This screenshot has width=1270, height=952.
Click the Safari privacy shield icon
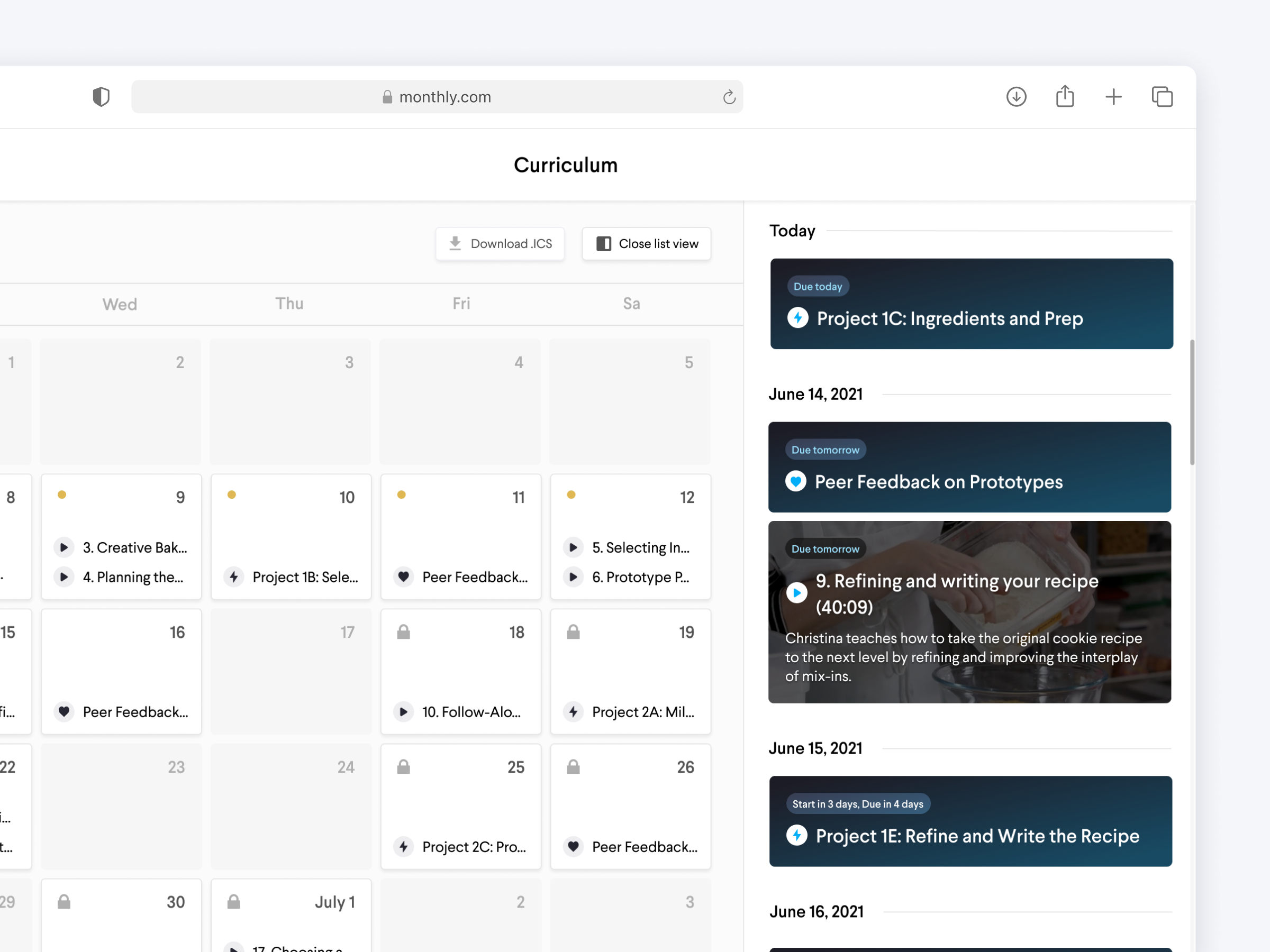pos(101,96)
